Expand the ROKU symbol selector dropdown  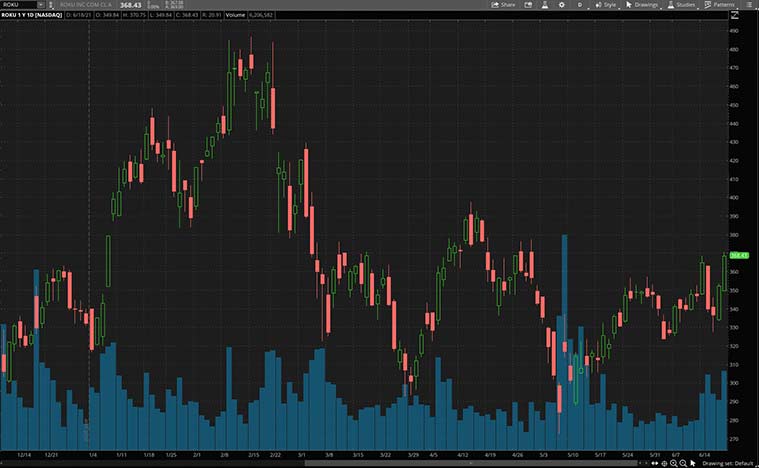pos(40,5)
